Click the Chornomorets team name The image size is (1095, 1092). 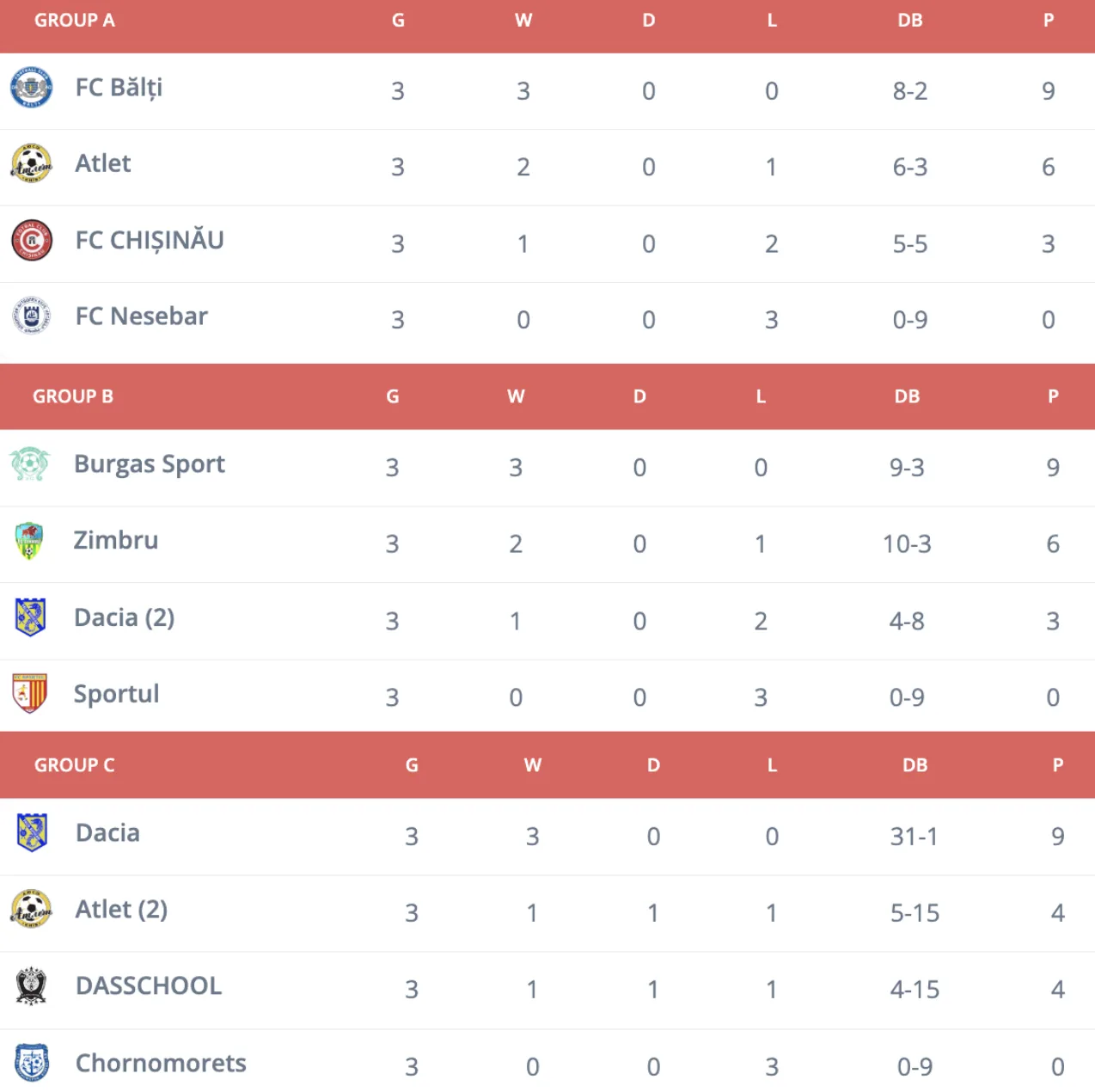coord(161,1064)
